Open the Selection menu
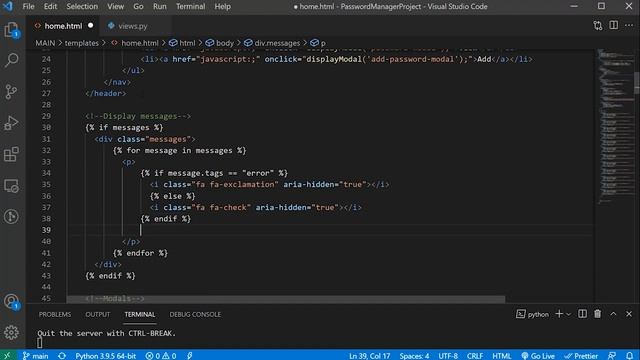Image resolution: width=640 pixels, height=360 pixels. (x=82, y=7)
